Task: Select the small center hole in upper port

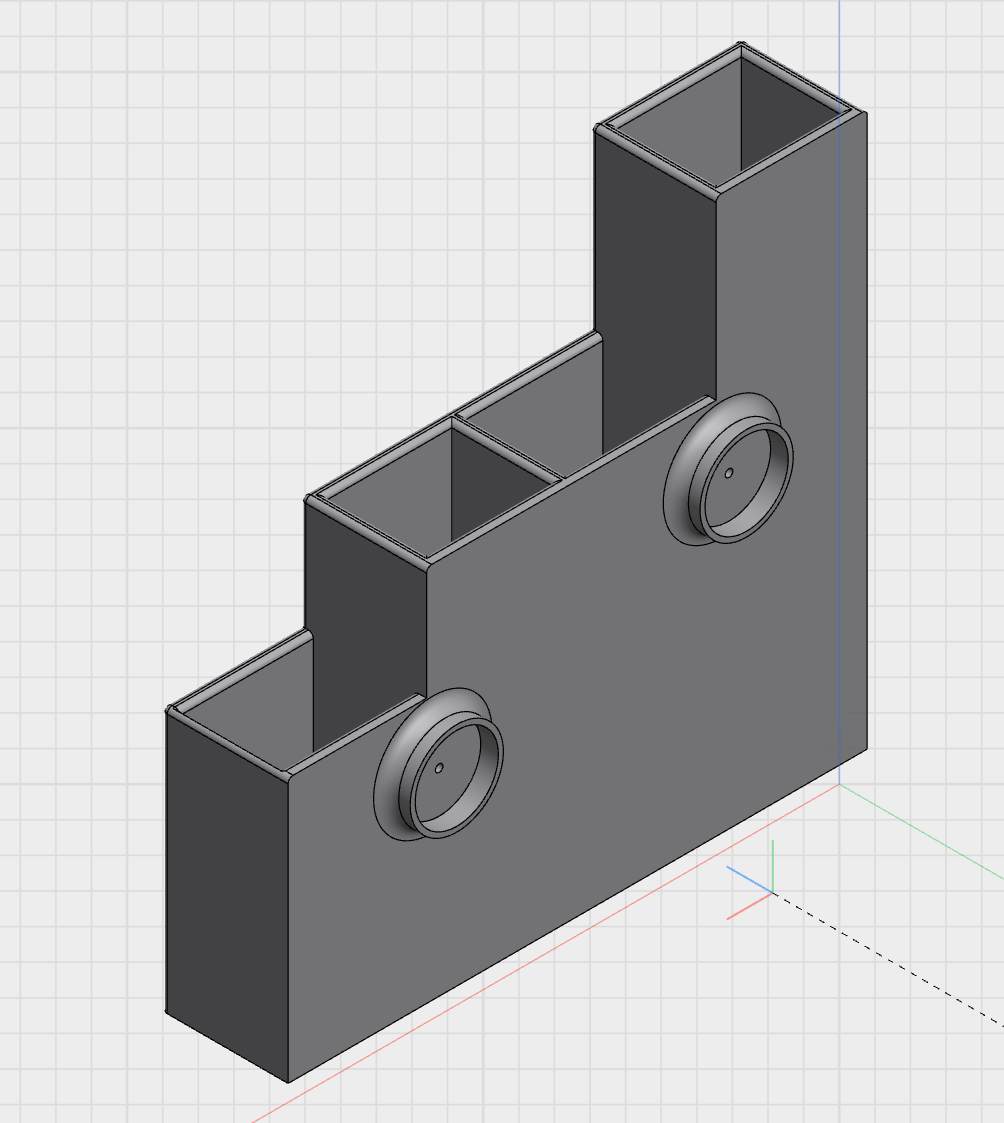Action: 729,472
